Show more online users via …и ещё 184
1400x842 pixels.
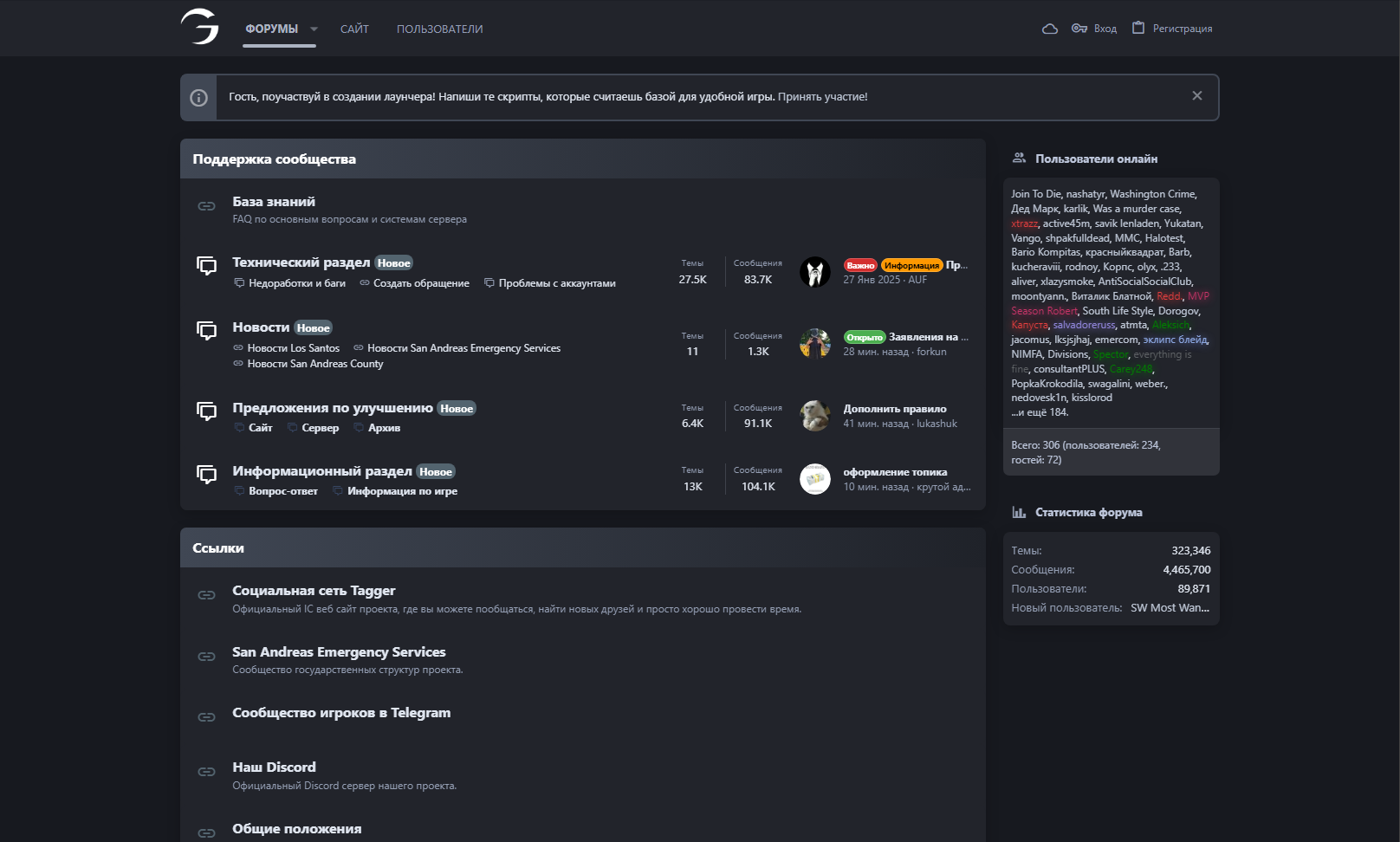pyautogui.click(x=1040, y=412)
